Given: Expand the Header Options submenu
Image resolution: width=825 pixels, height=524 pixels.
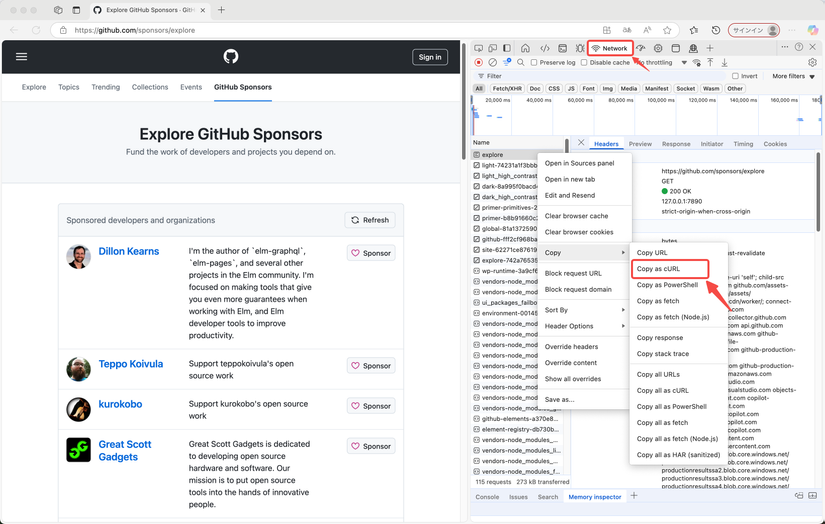Looking at the screenshot, I should point(584,326).
